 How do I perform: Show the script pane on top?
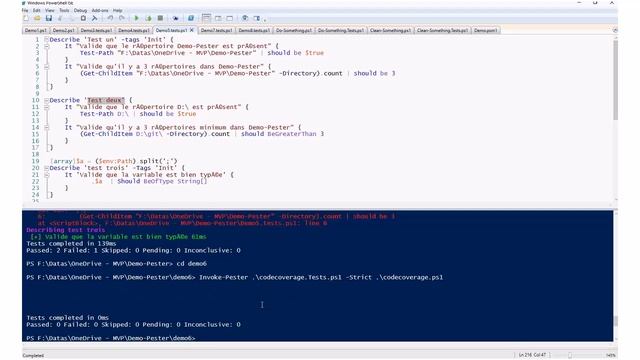pyautogui.click(x=206, y=18)
